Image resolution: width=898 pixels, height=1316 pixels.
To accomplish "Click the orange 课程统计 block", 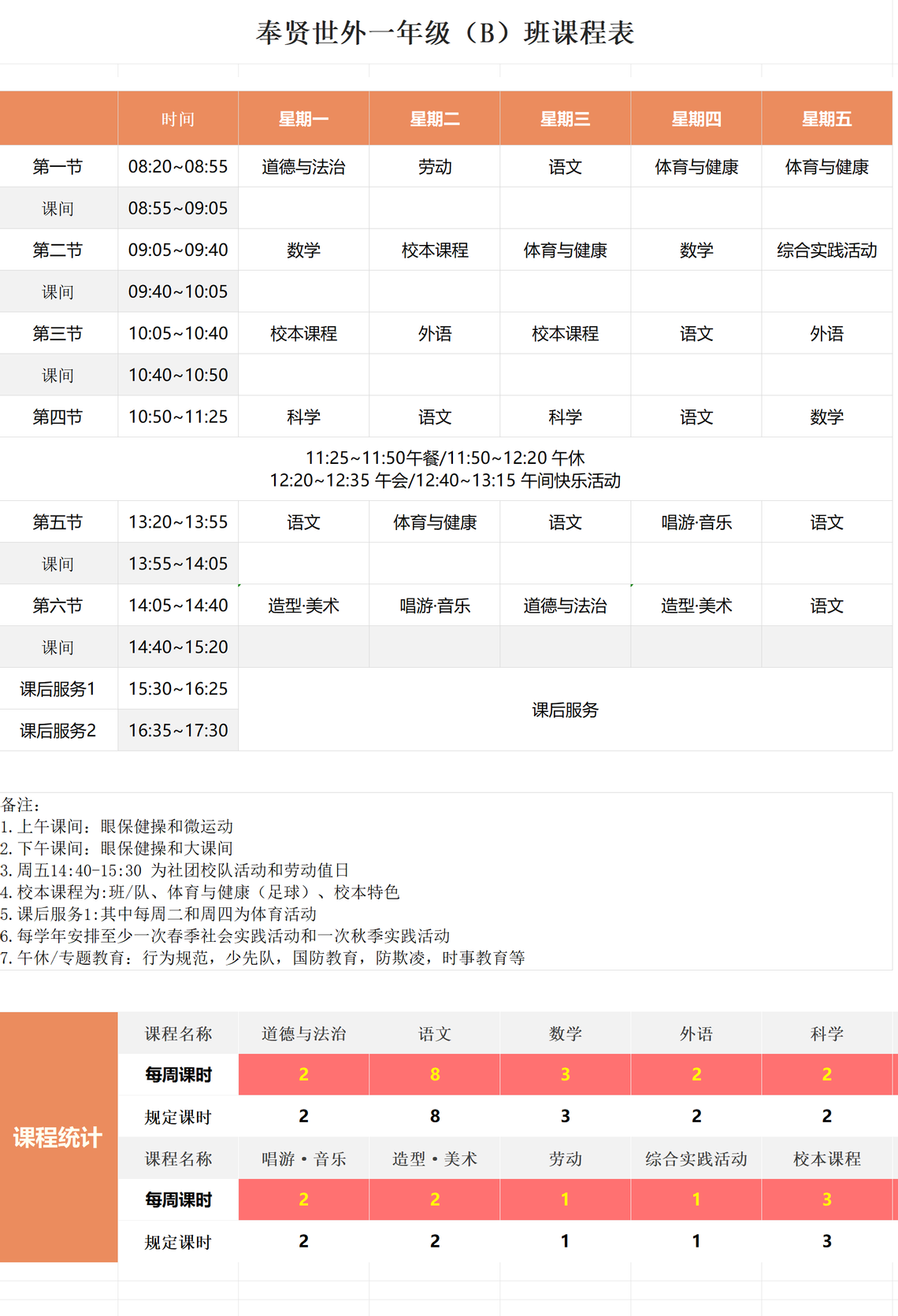I will point(58,1137).
